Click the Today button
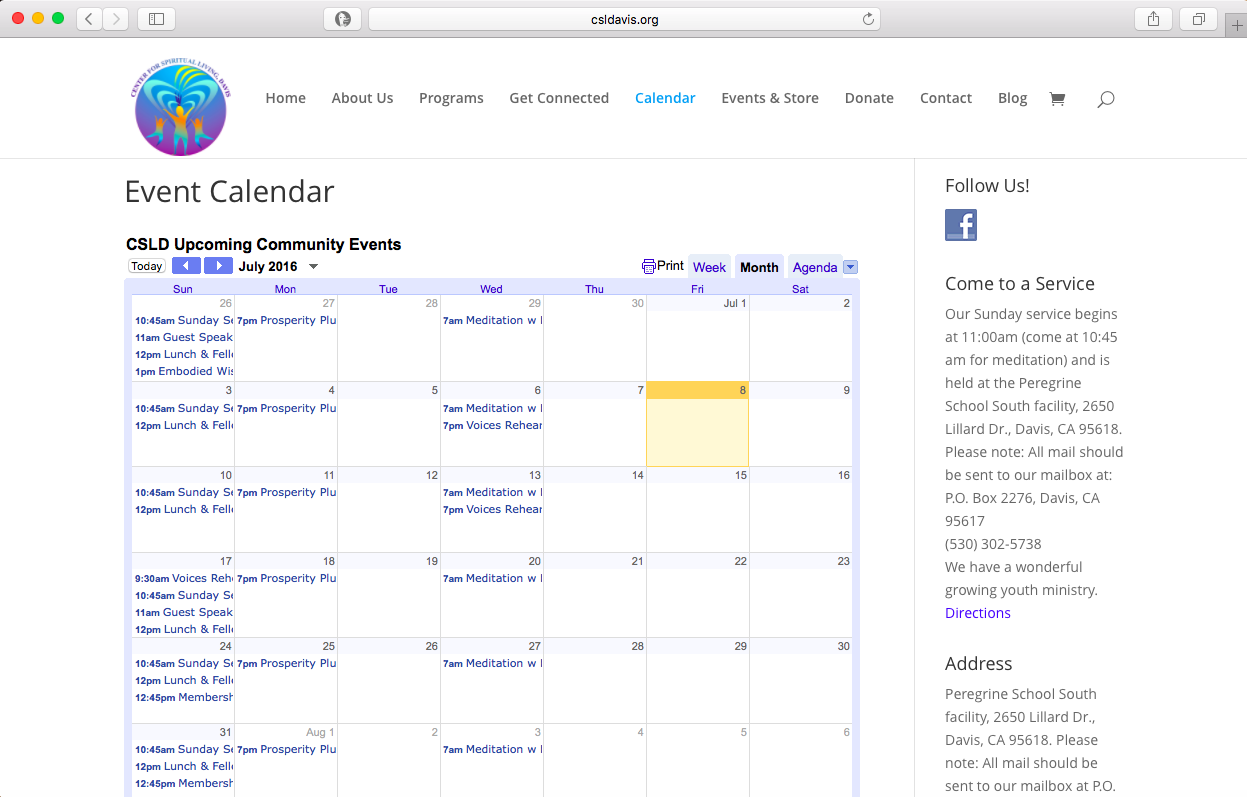 pyautogui.click(x=147, y=266)
